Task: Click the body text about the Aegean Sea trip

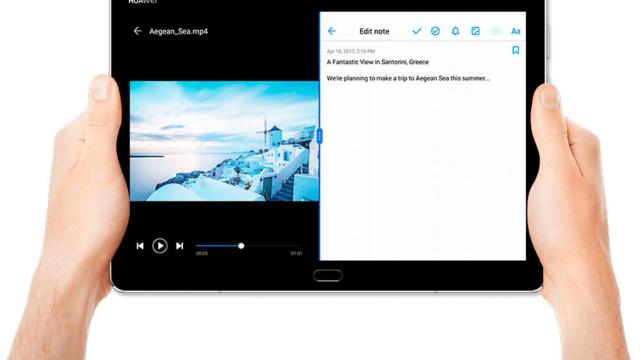Action: tap(408, 78)
